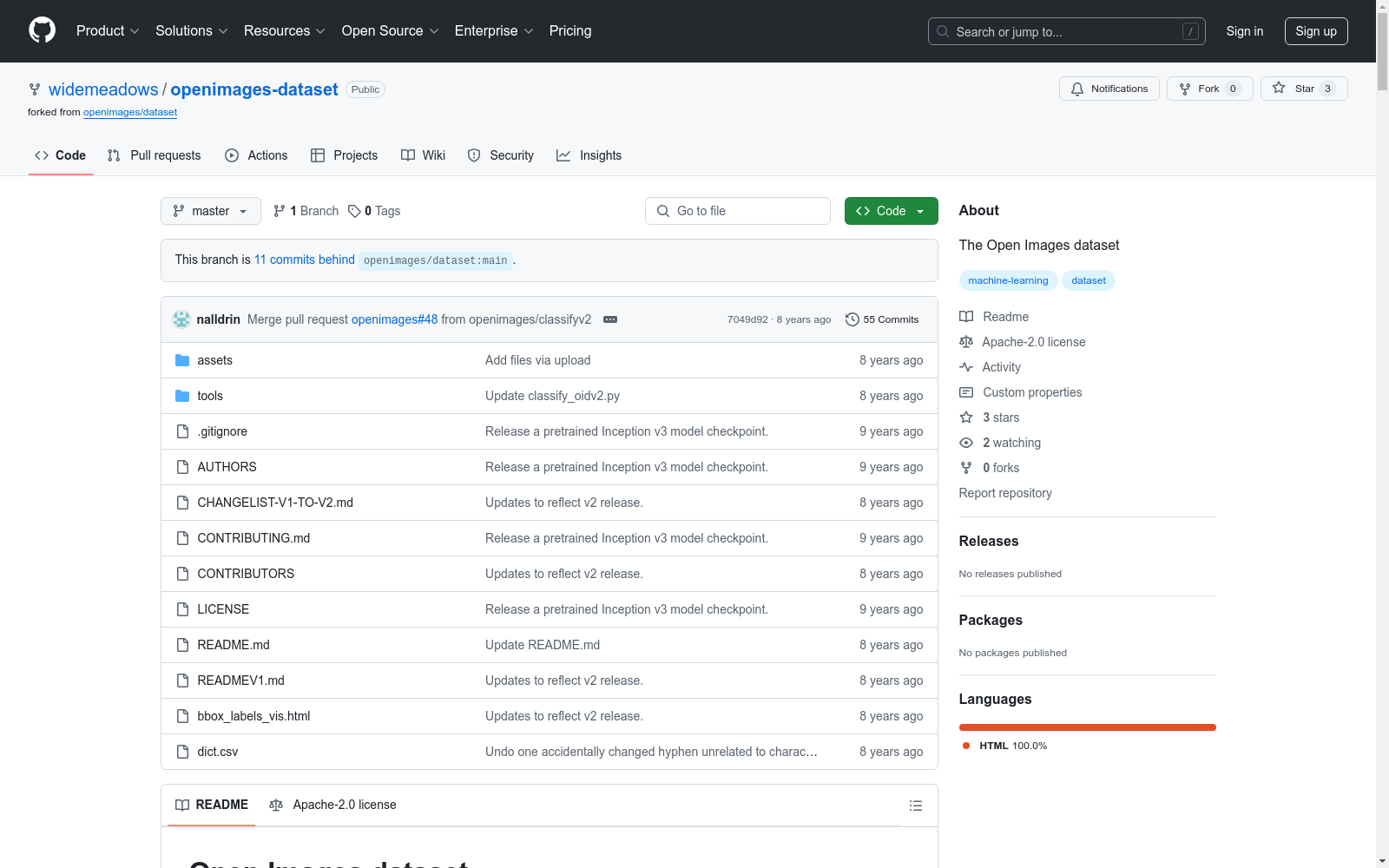Switch to Apache-2.0 license tab in README
The width and height of the screenshot is (1389, 868).
point(332,805)
